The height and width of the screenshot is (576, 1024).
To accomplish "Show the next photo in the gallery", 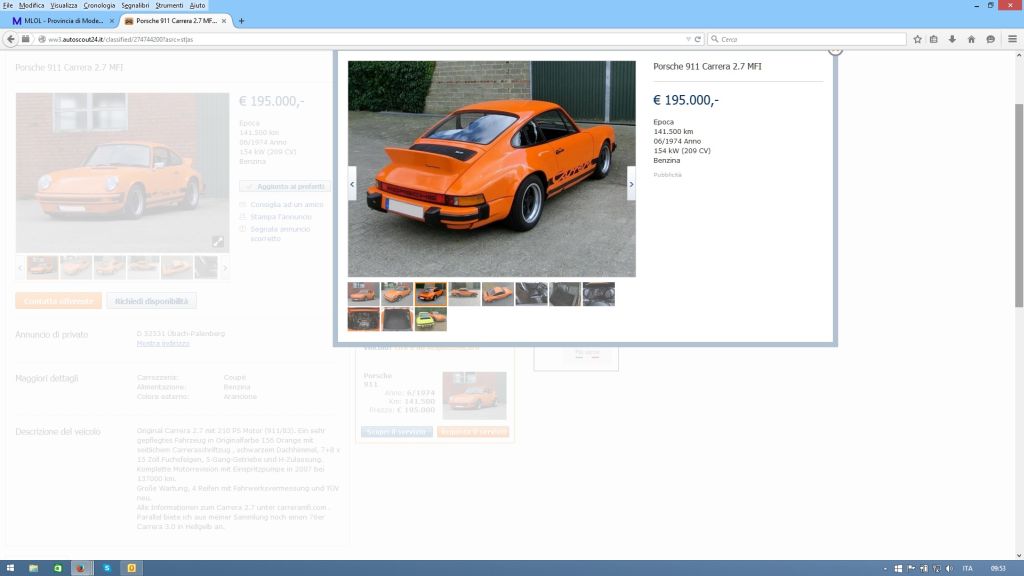I will click(x=632, y=184).
